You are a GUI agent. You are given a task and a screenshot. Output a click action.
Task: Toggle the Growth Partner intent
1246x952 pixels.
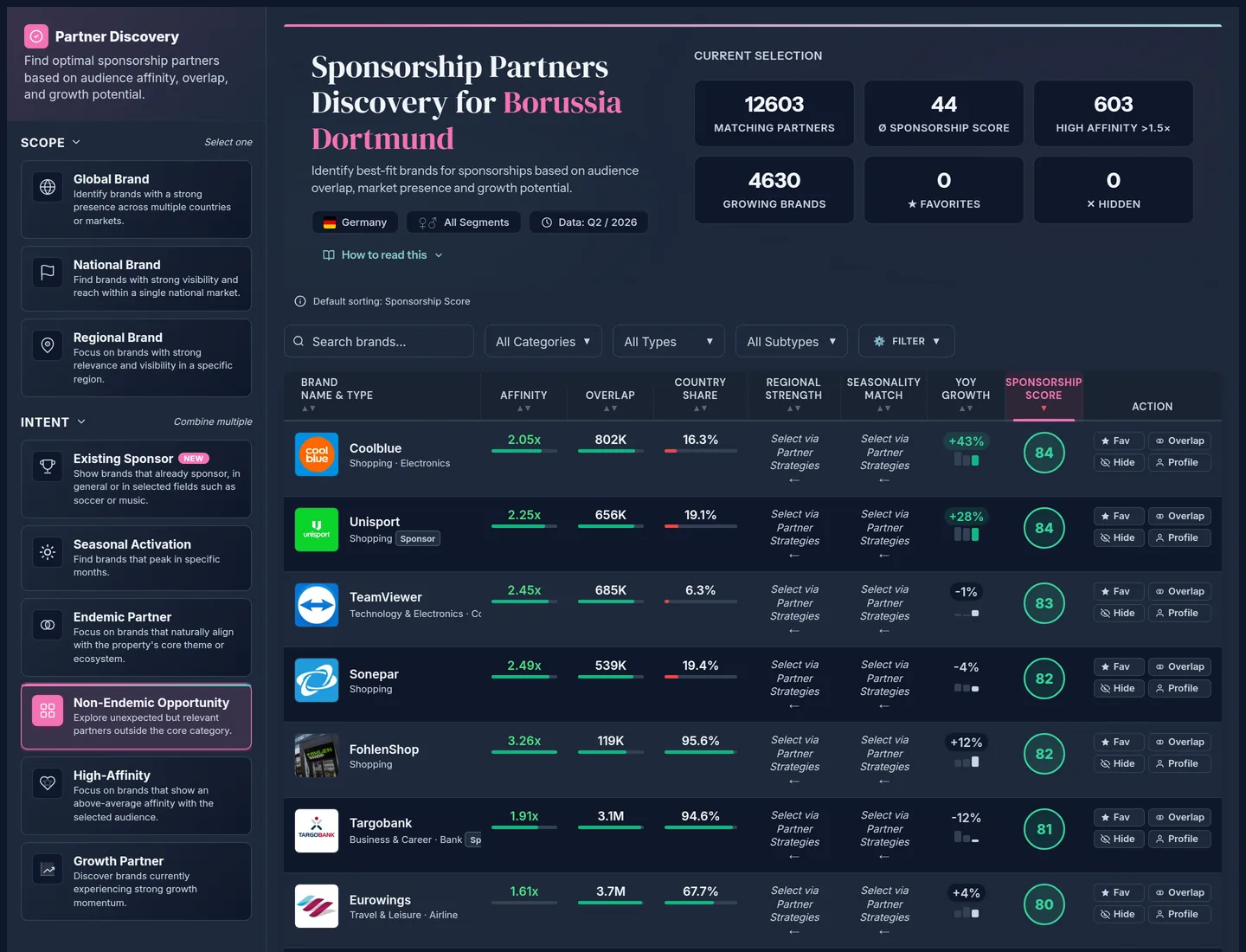point(136,882)
